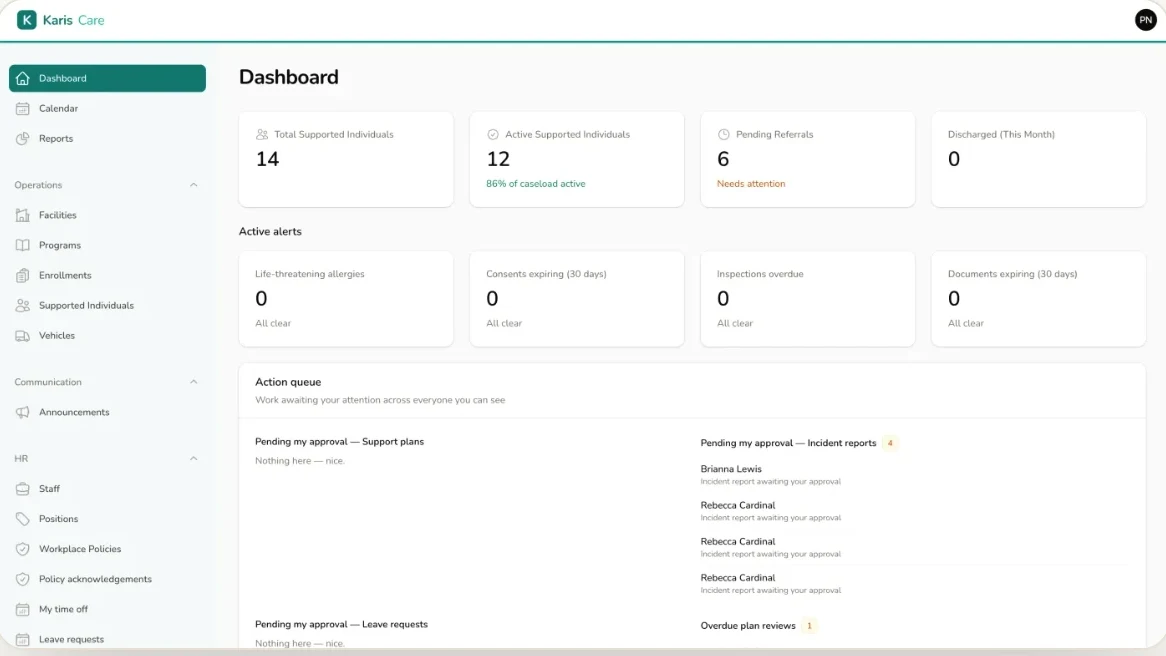This screenshot has width=1166, height=656.
Task: Open Staff page
Action: coord(107,489)
